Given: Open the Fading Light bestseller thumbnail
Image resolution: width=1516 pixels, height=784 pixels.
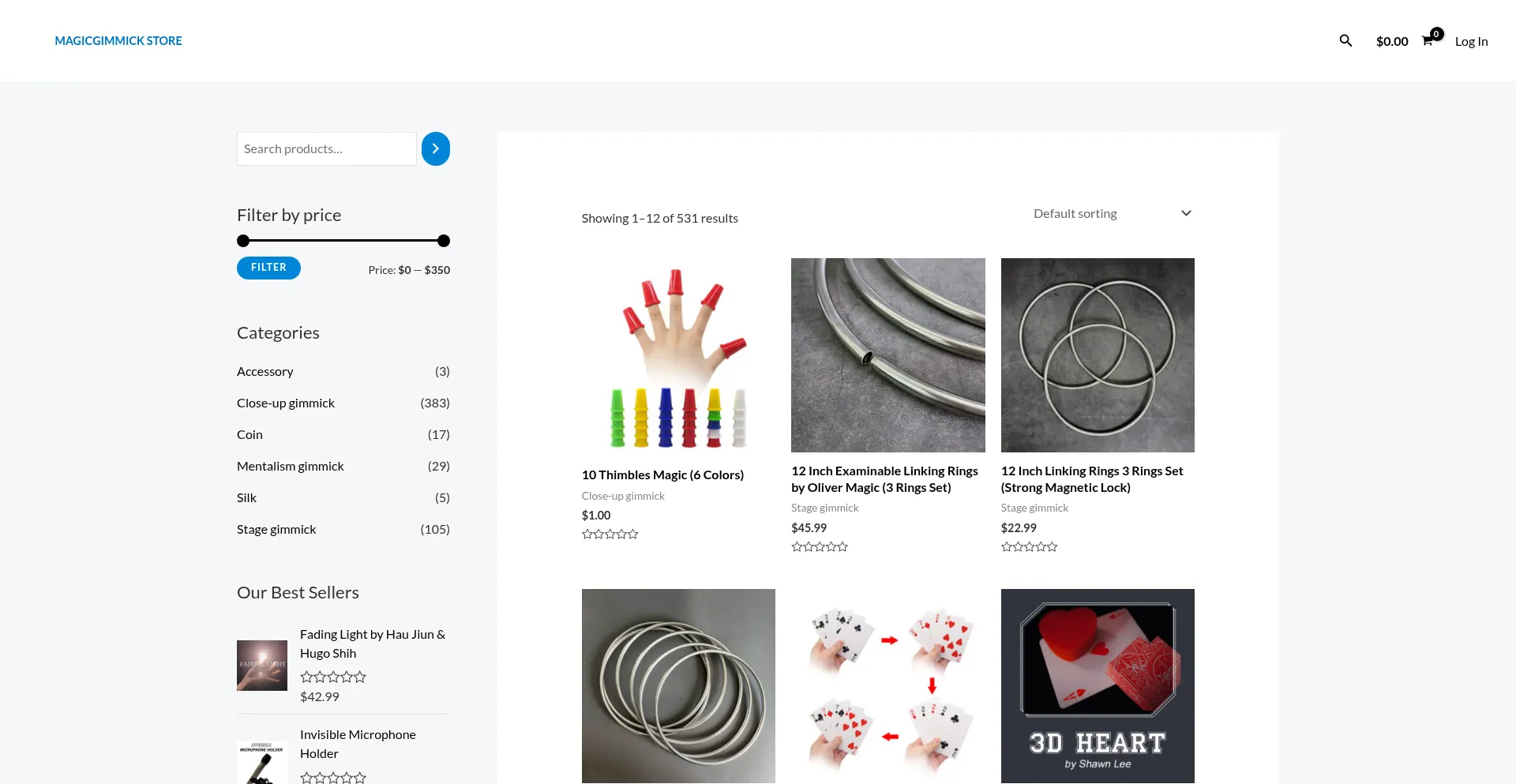Looking at the screenshot, I should tap(262, 666).
